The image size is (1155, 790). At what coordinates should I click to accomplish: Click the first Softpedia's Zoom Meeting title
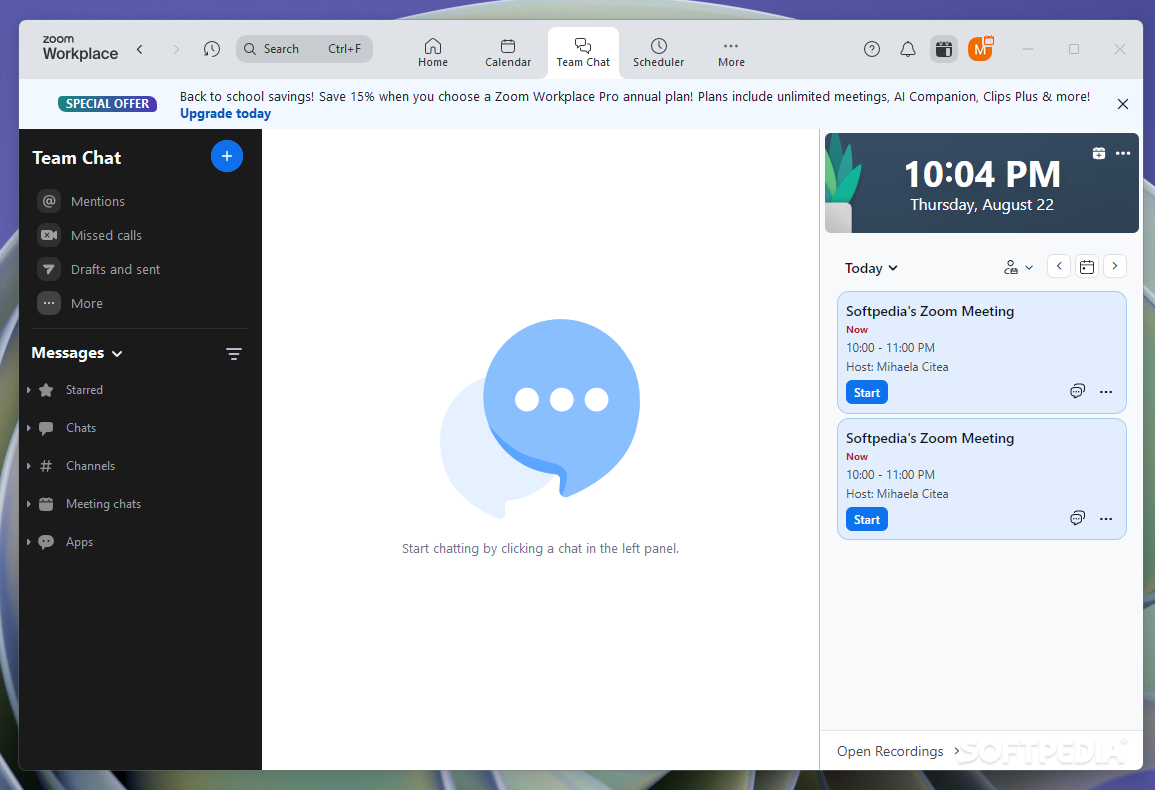tap(930, 311)
